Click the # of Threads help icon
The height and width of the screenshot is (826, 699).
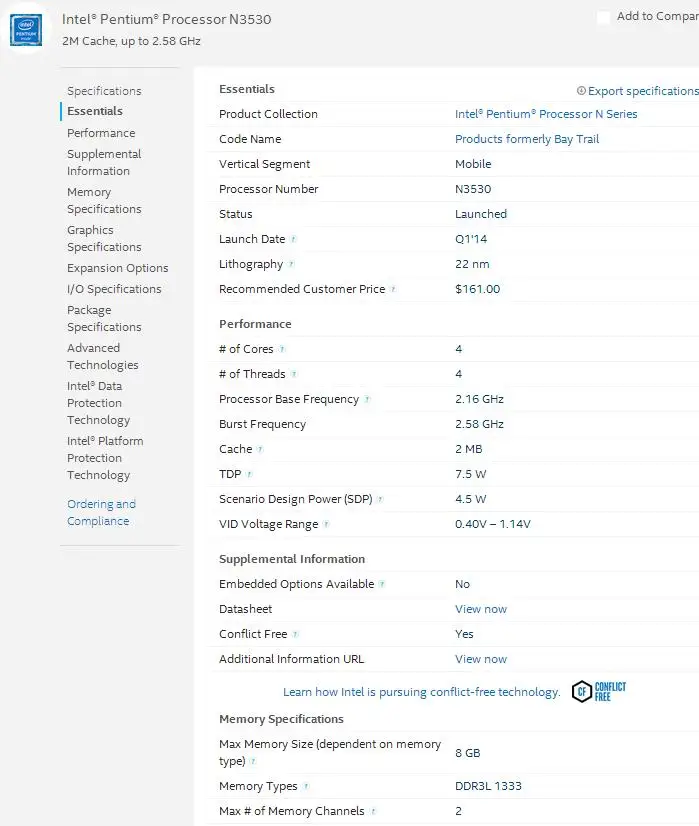click(294, 374)
